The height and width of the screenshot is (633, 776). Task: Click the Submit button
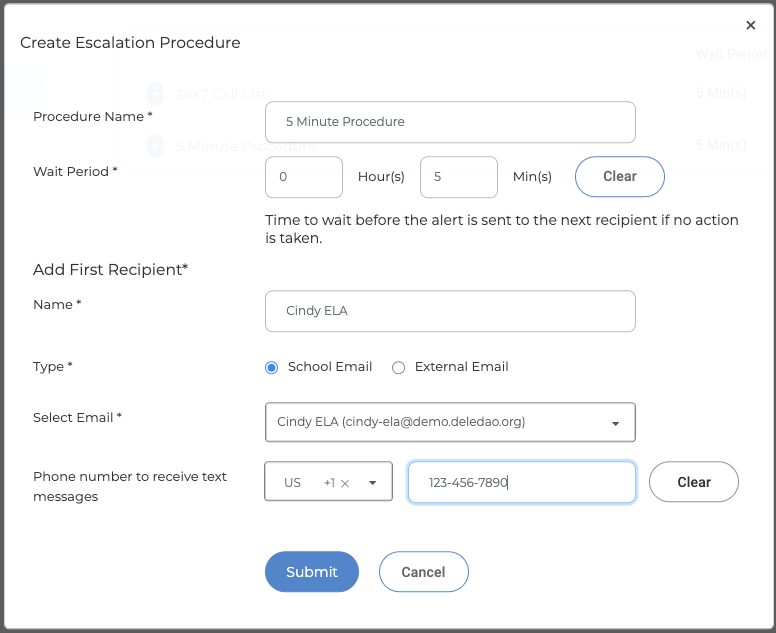click(312, 572)
